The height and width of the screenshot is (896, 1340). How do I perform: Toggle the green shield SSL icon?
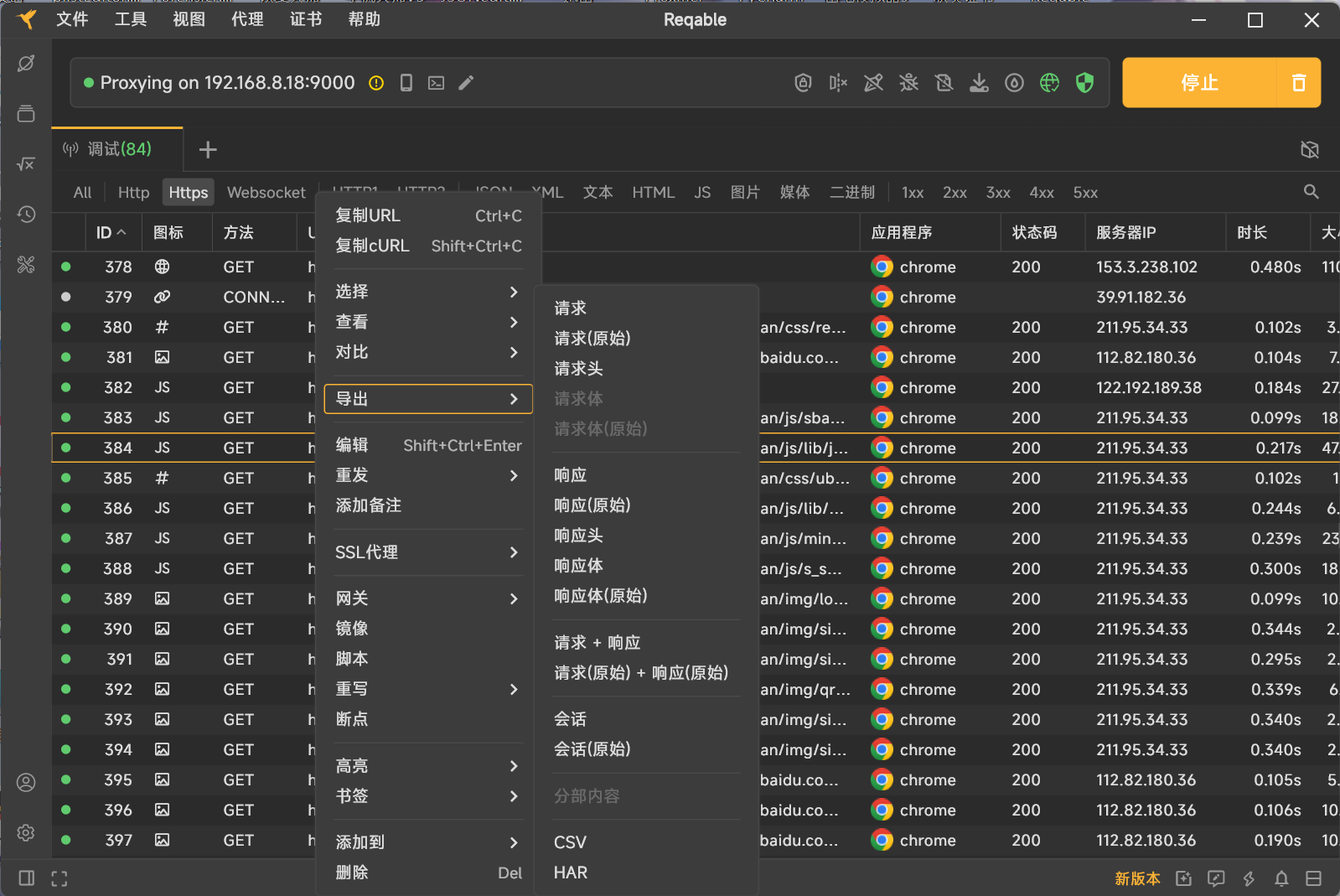coord(1085,82)
